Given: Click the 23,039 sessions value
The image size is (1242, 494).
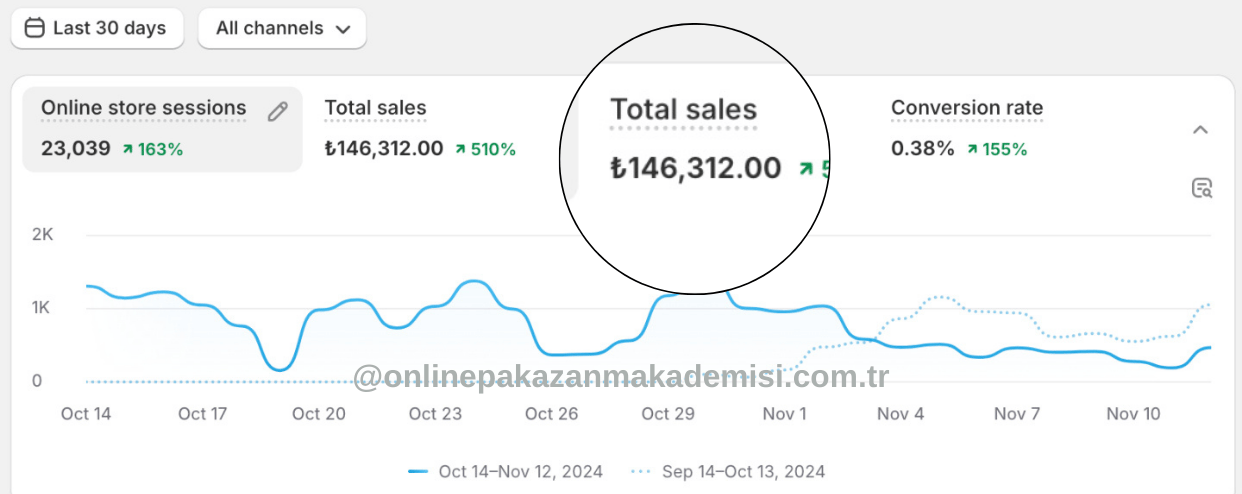Looking at the screenshot, I should pyautogui.click(x=75, y=149).
